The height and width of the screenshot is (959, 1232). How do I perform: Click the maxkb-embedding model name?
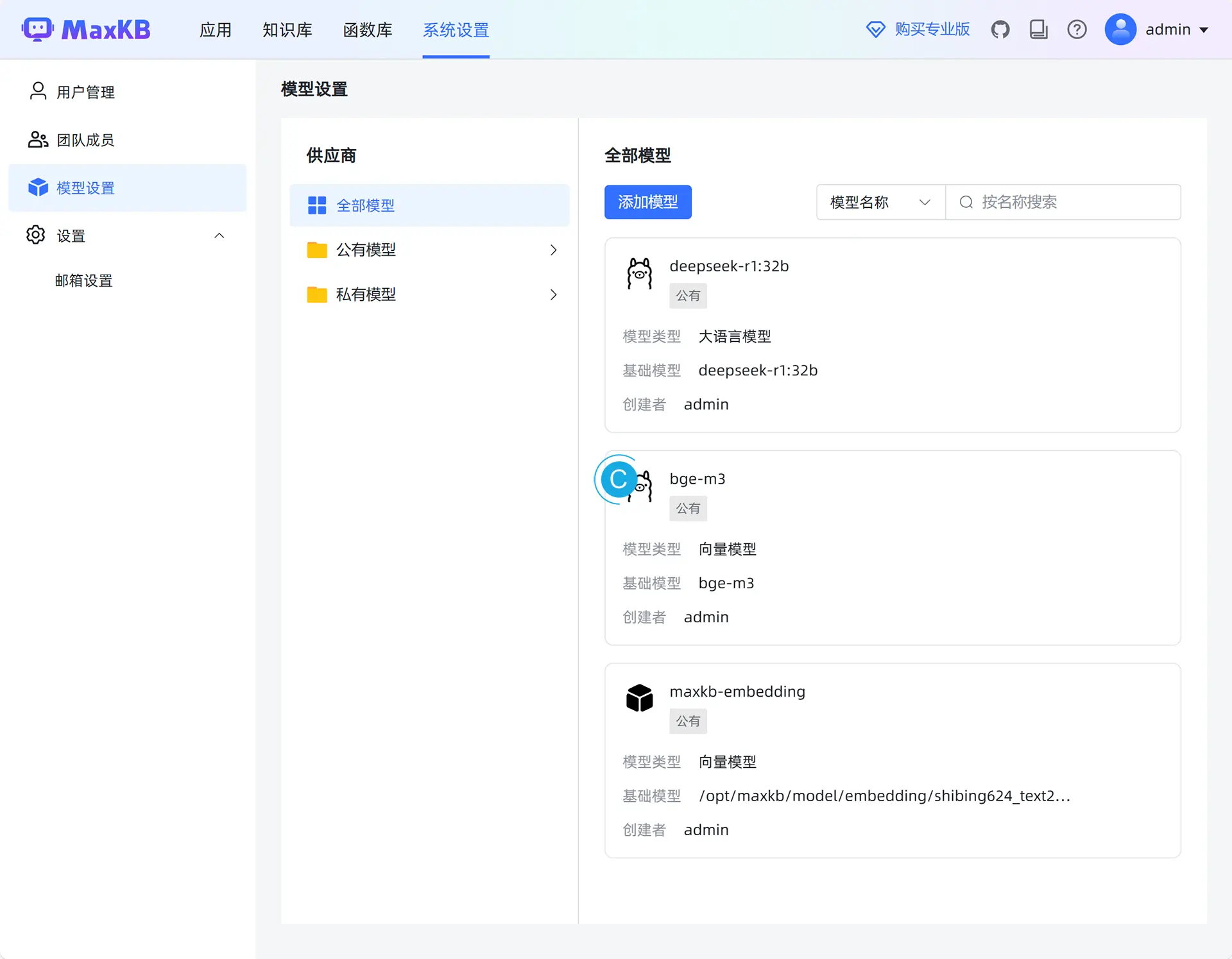737,692
